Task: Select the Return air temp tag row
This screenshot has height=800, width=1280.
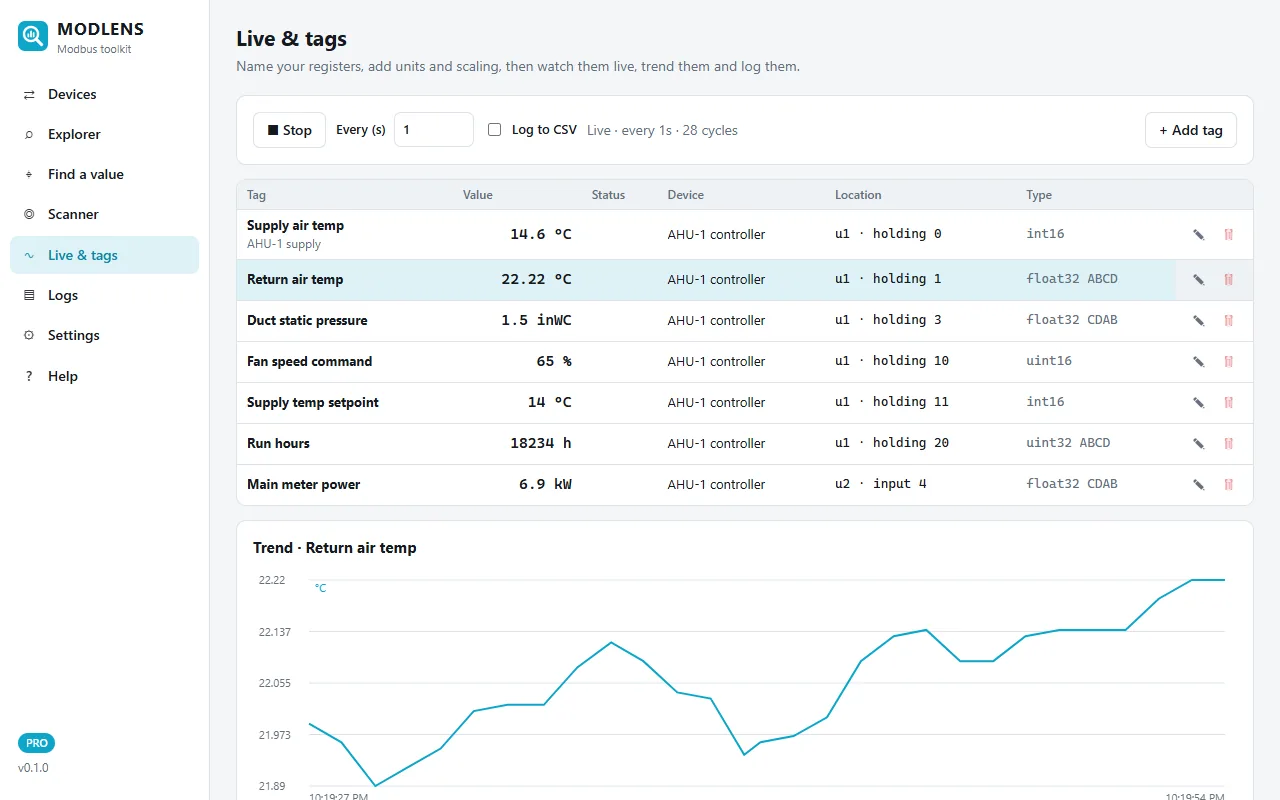Action: [744, 280]
